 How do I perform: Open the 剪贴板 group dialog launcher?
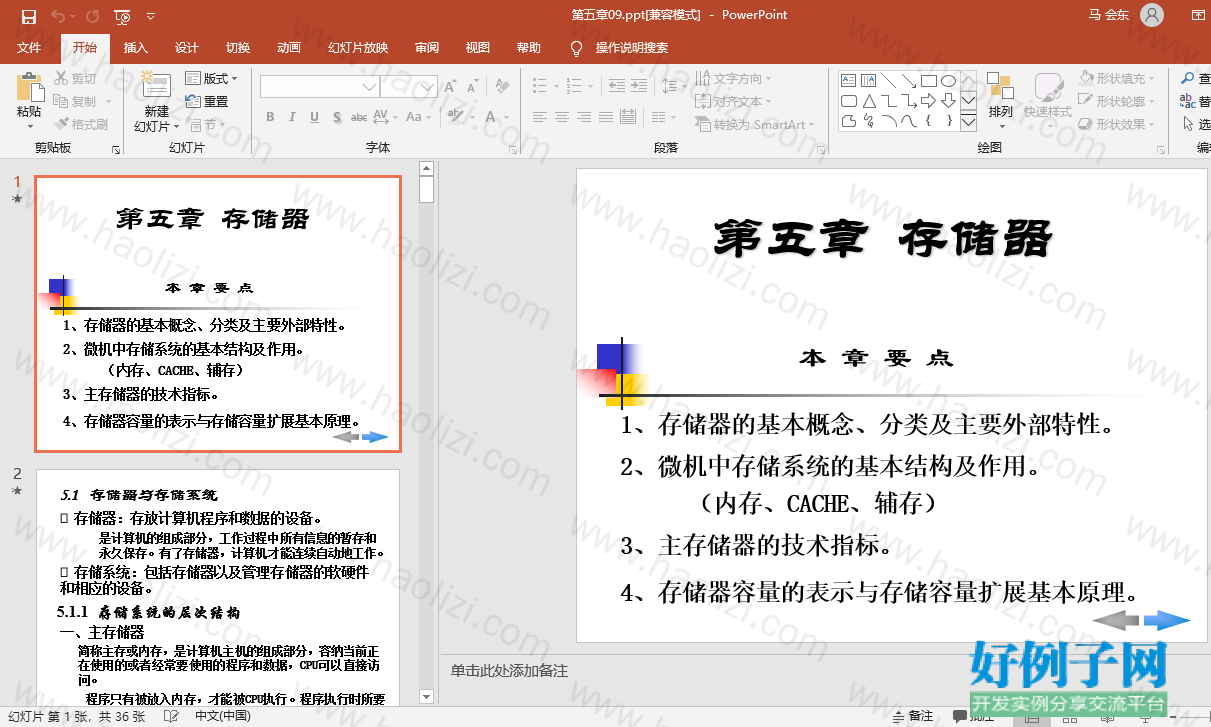click(116, 148)
